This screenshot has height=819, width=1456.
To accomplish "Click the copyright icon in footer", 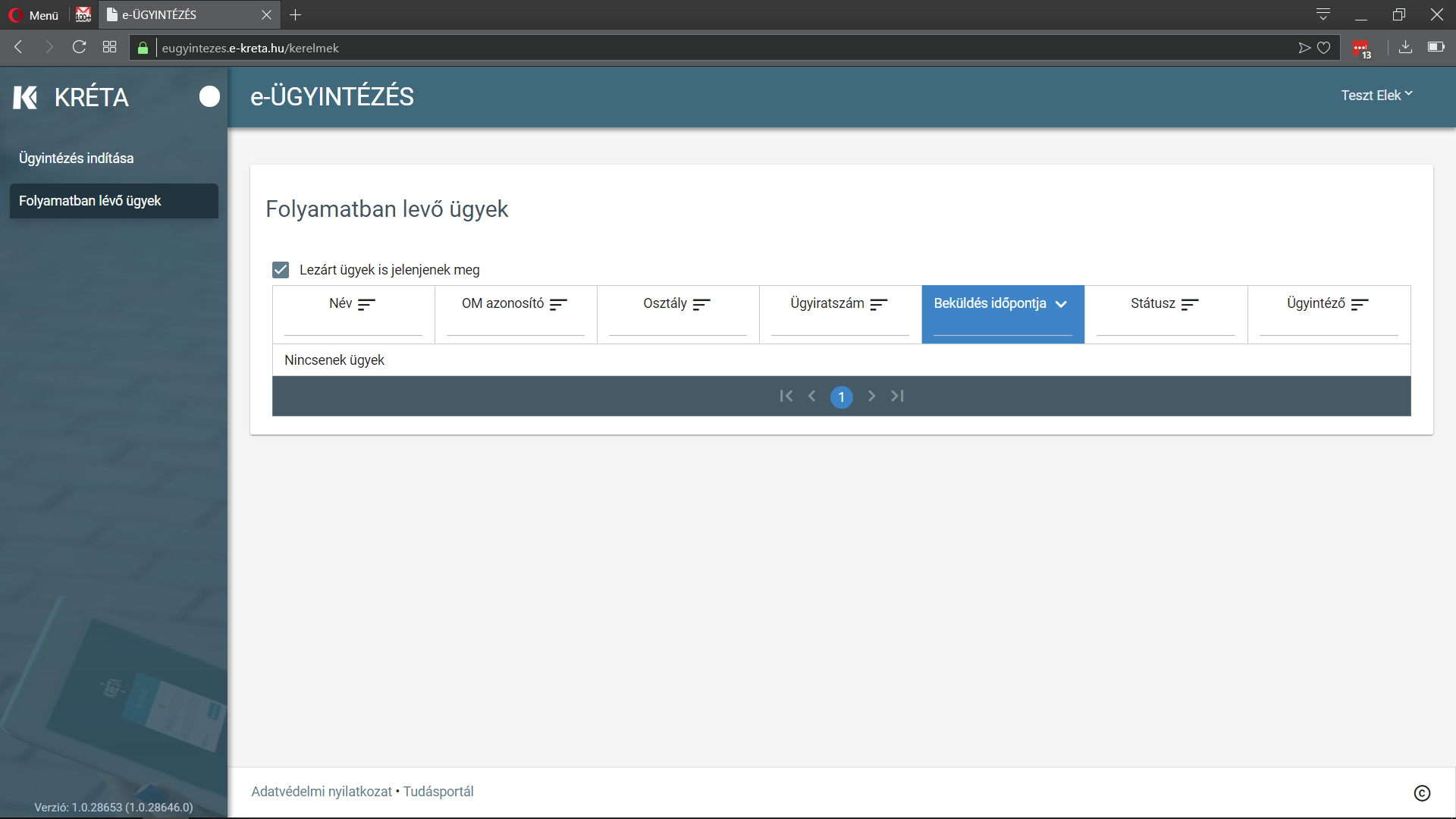I will pos(1422,793).
